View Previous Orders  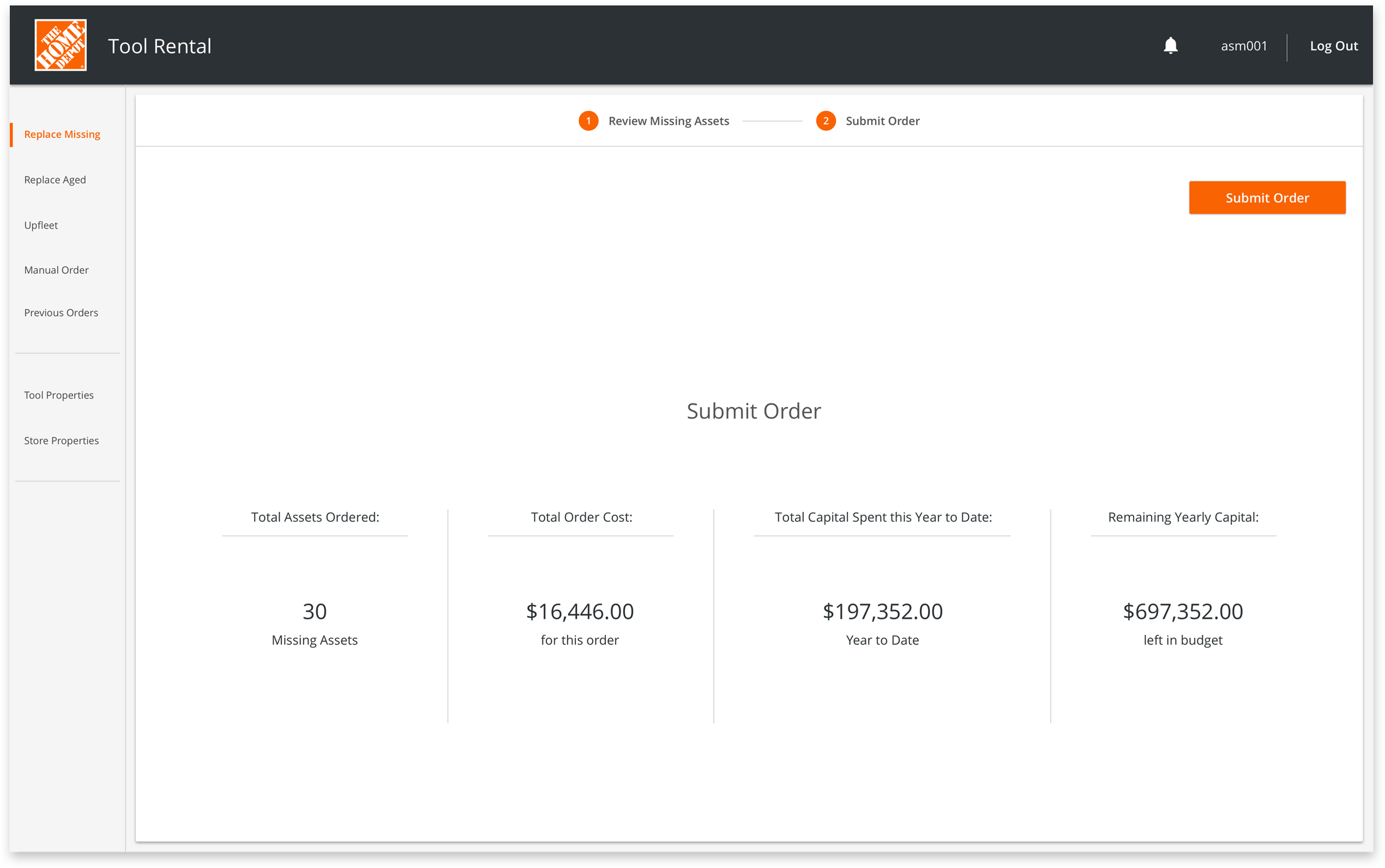coord(61,313)
